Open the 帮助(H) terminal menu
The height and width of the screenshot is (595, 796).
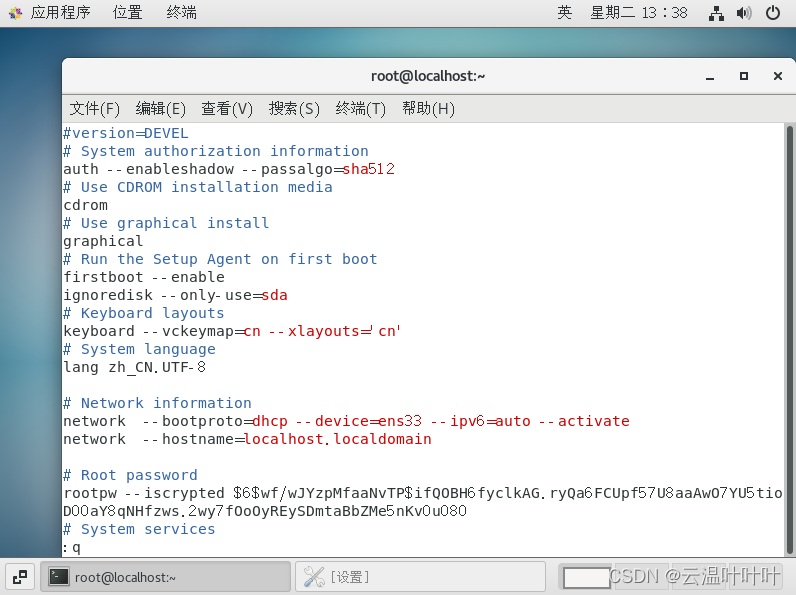(428, 109)
